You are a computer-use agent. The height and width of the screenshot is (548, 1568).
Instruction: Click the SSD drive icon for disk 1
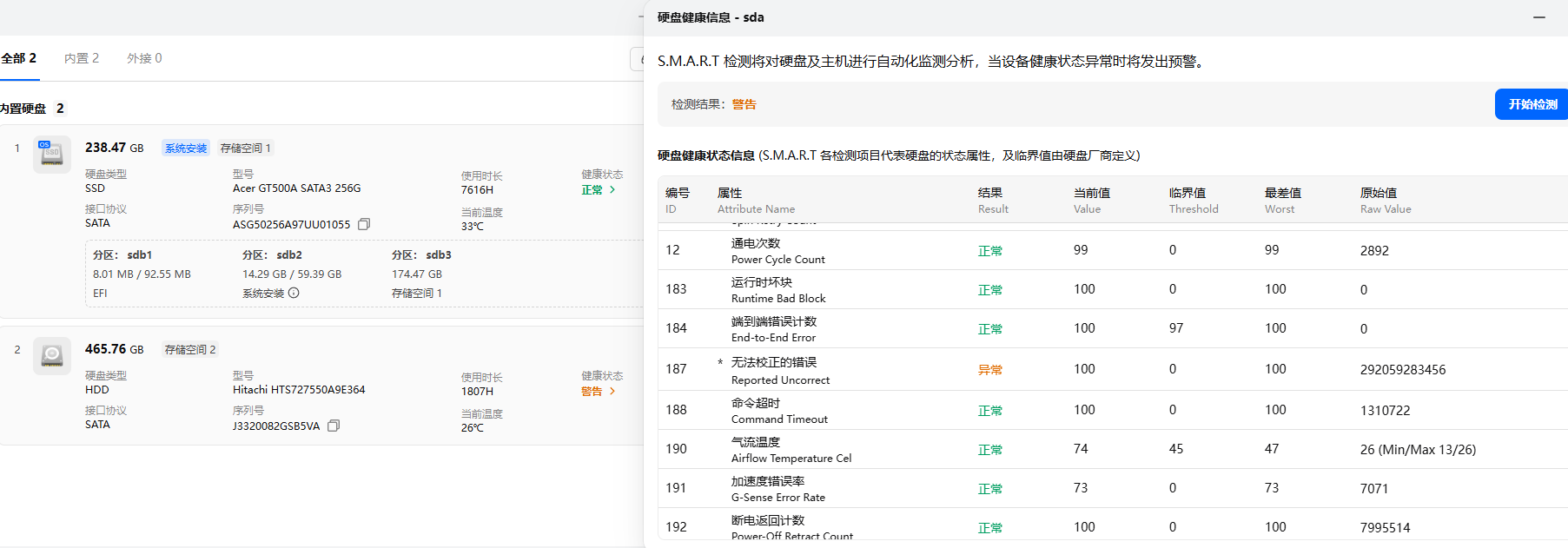click(x=51, y=155)
